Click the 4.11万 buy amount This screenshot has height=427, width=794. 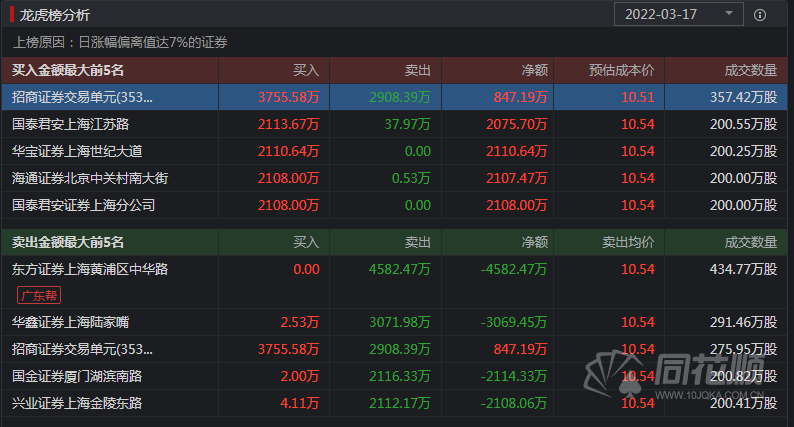300,403
